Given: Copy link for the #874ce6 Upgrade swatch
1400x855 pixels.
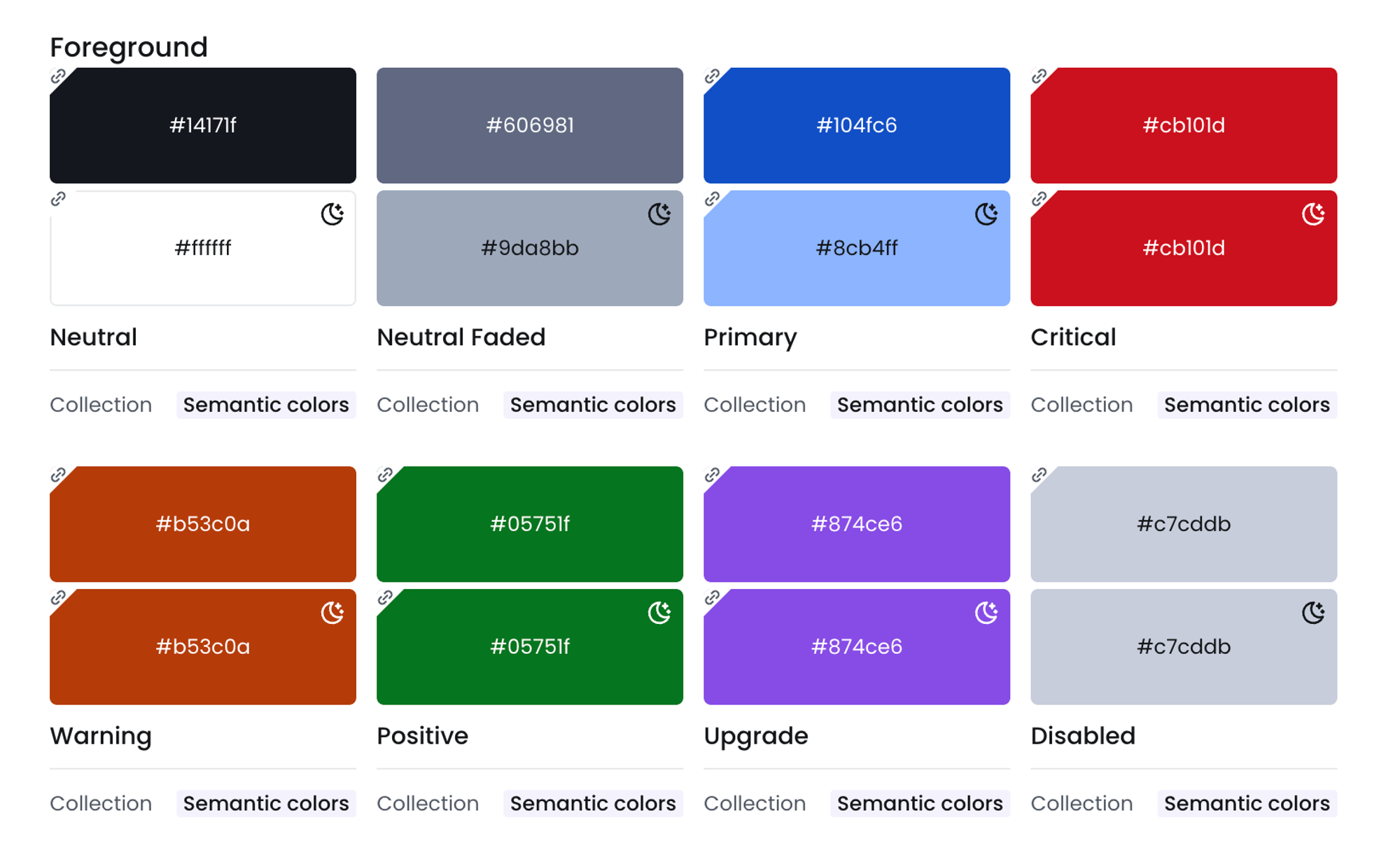Looking at the screenshot, I should (712, 475).
